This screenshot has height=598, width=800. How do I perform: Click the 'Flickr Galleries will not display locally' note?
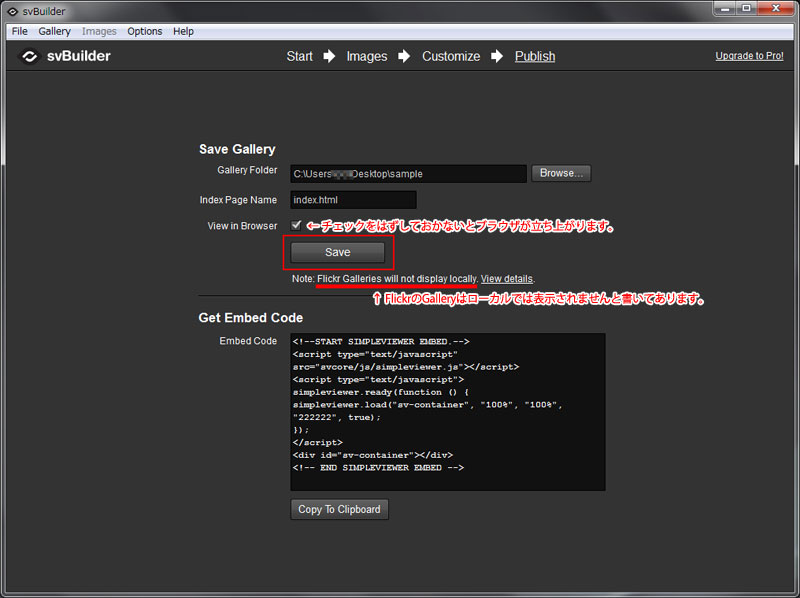pos(397,279)
